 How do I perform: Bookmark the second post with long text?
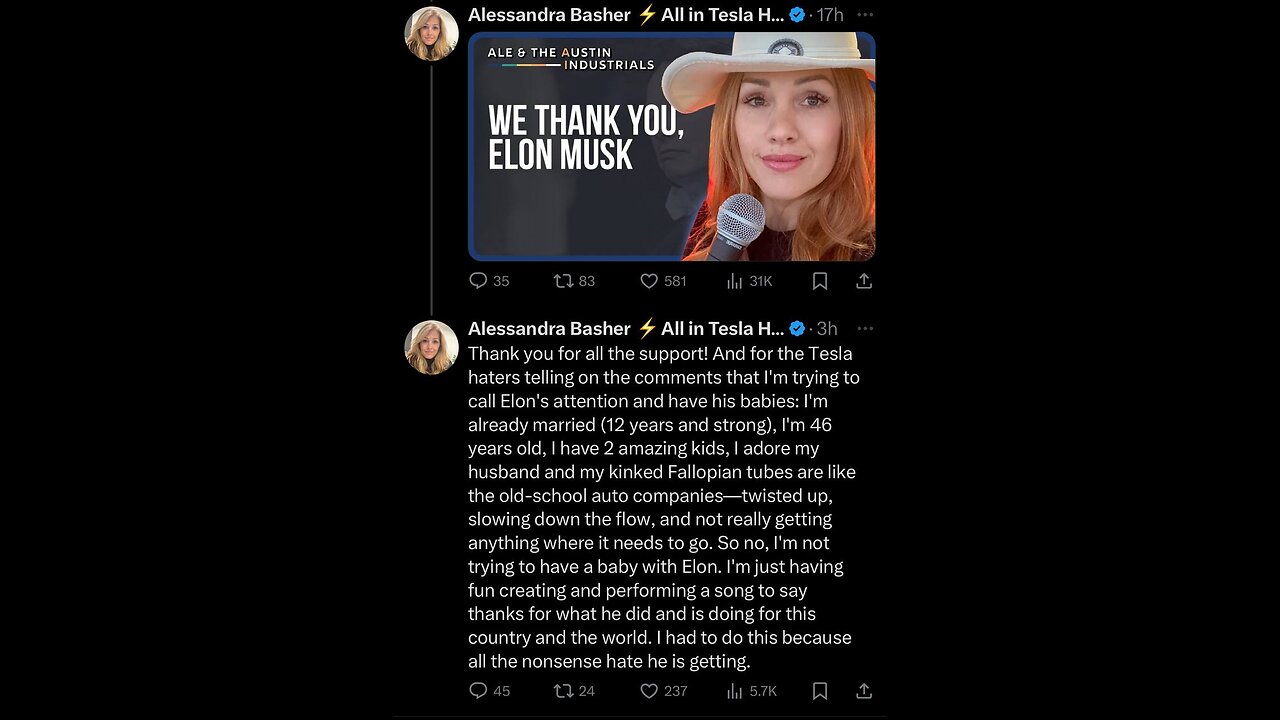click(820, 690)
